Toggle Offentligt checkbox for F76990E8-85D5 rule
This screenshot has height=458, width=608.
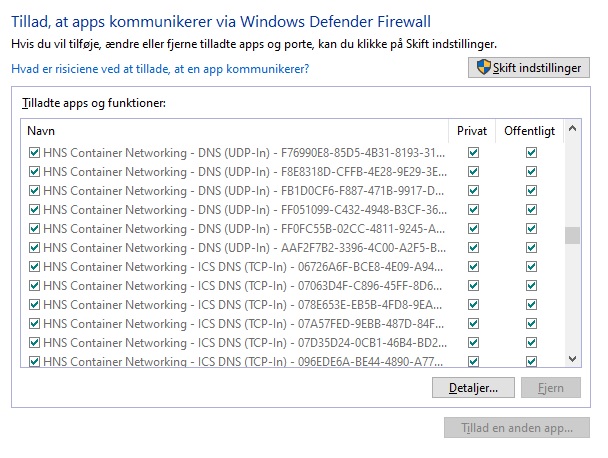pos(531,152)
